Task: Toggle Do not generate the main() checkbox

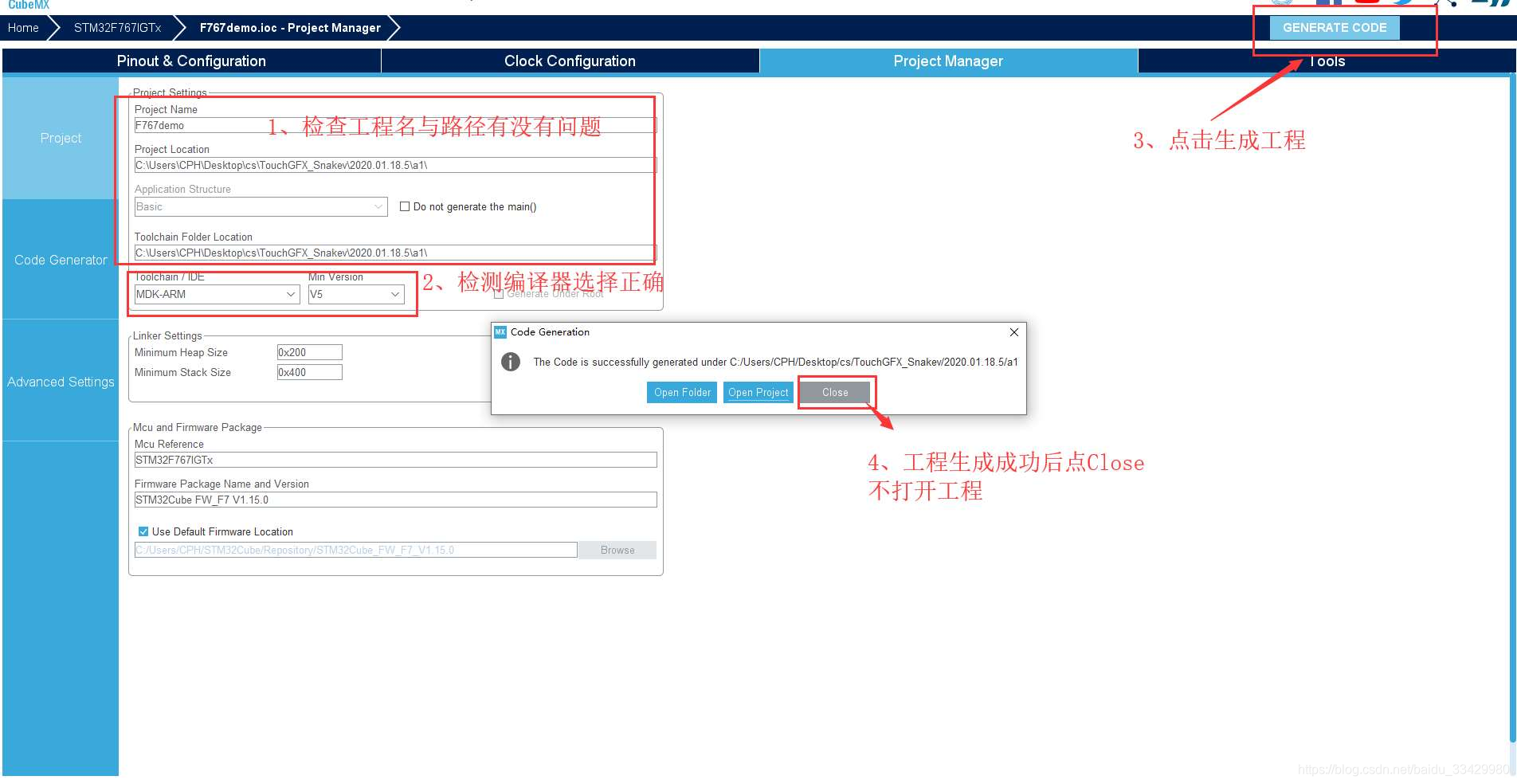Action: [405, 206]
